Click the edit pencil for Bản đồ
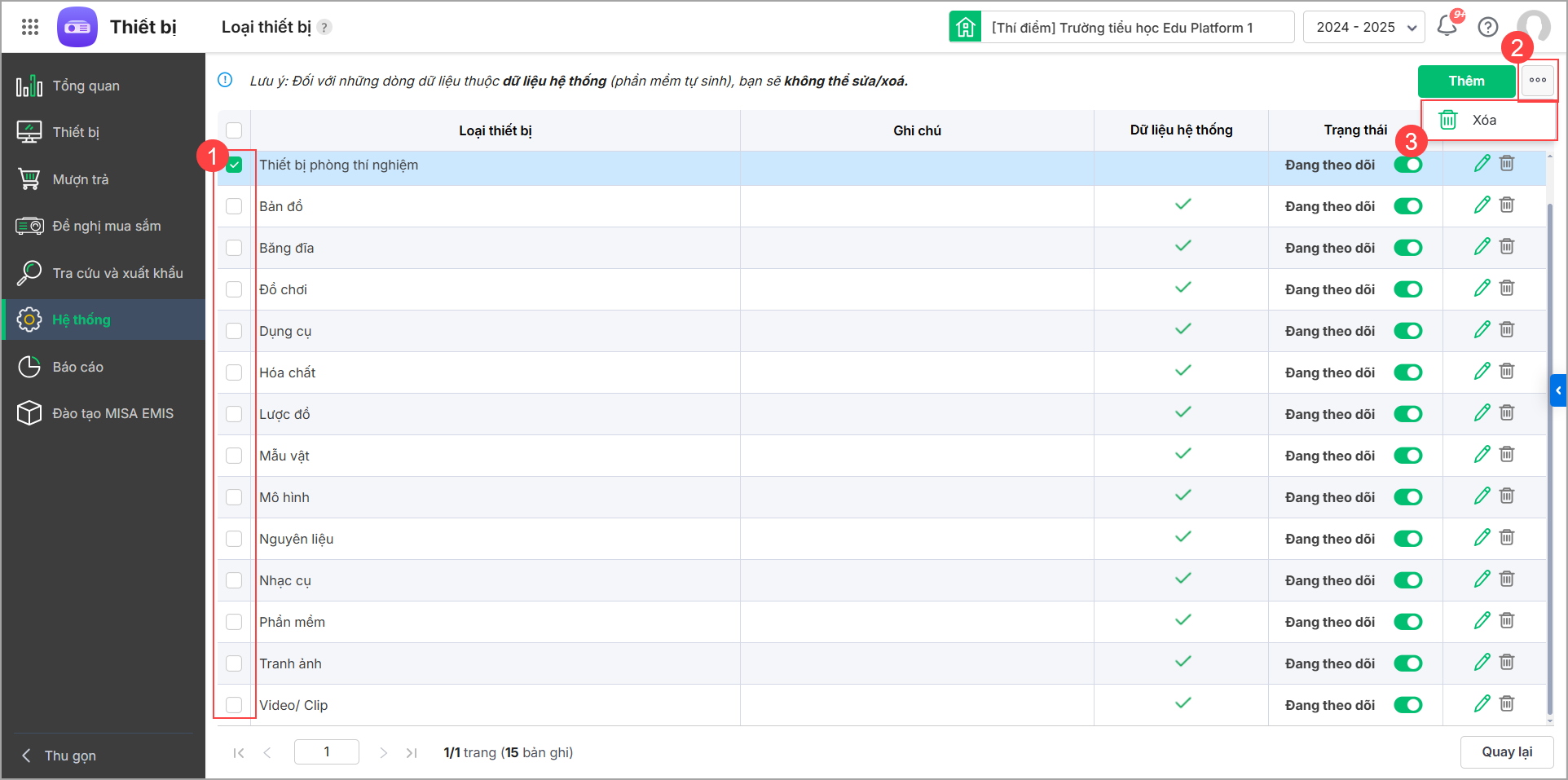 tap(1482, 205)
